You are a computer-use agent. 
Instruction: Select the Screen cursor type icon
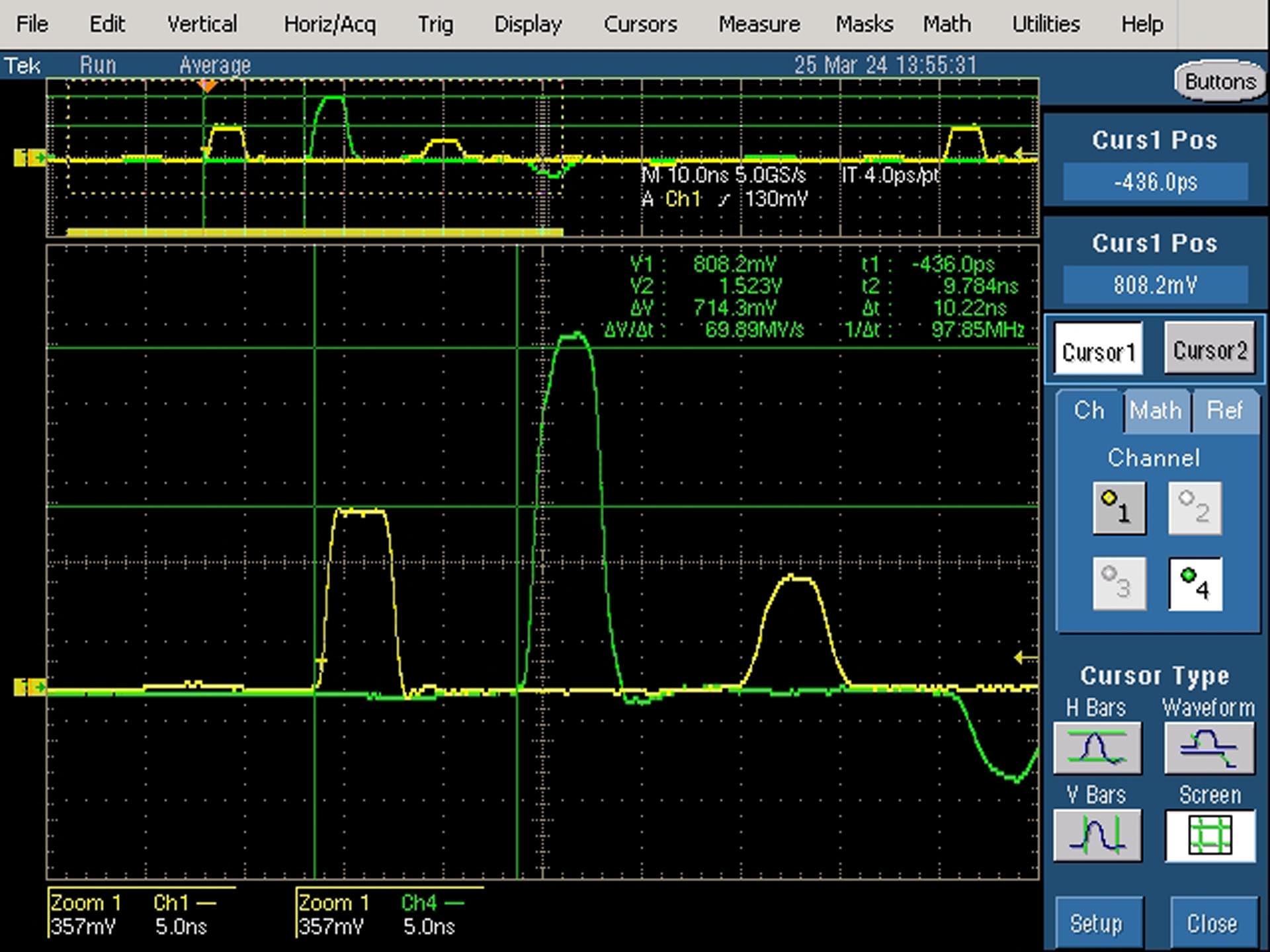[1209, 835]
